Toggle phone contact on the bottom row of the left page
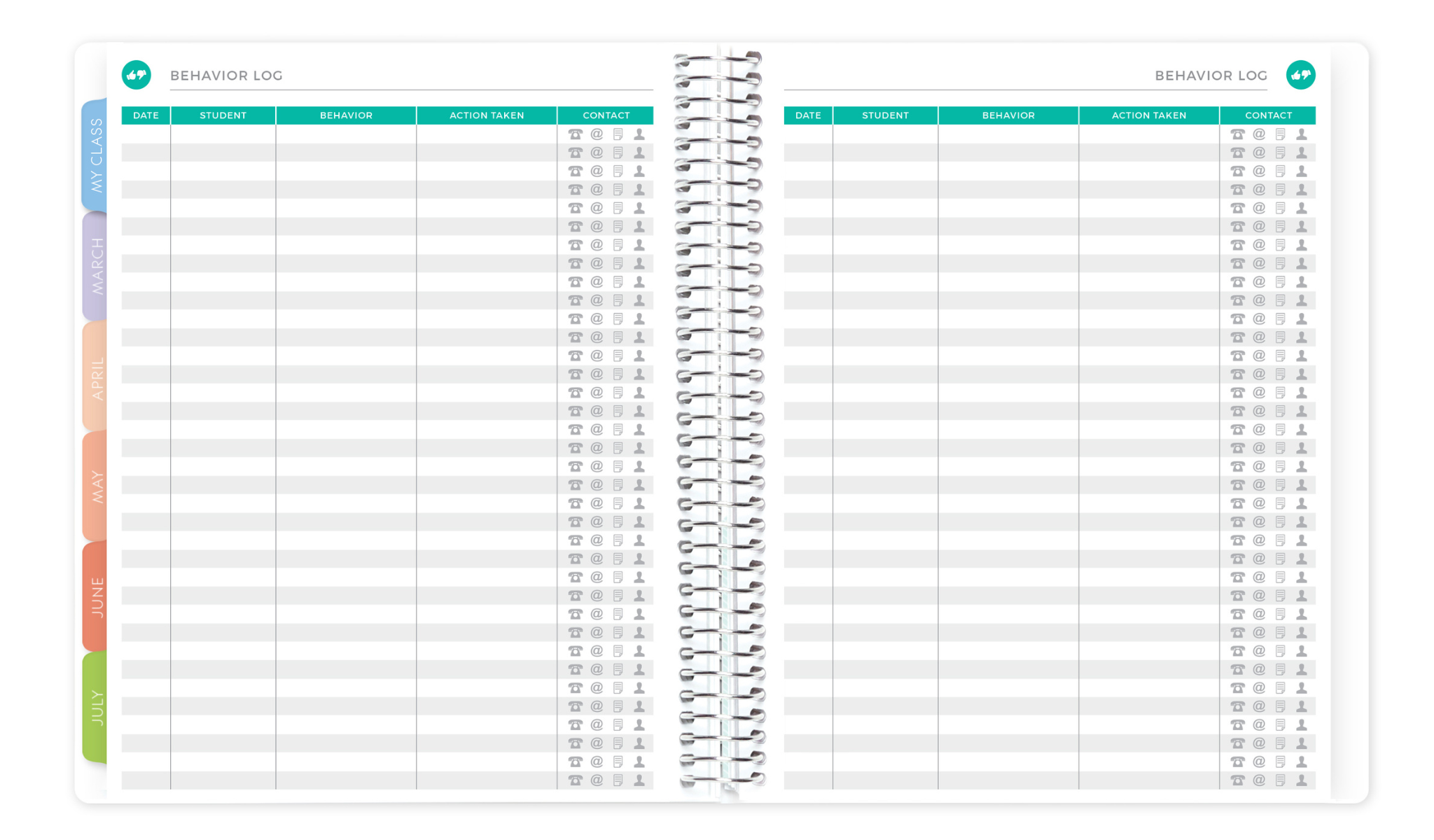Screen dimensions: 1434x840 coord(574,780)
